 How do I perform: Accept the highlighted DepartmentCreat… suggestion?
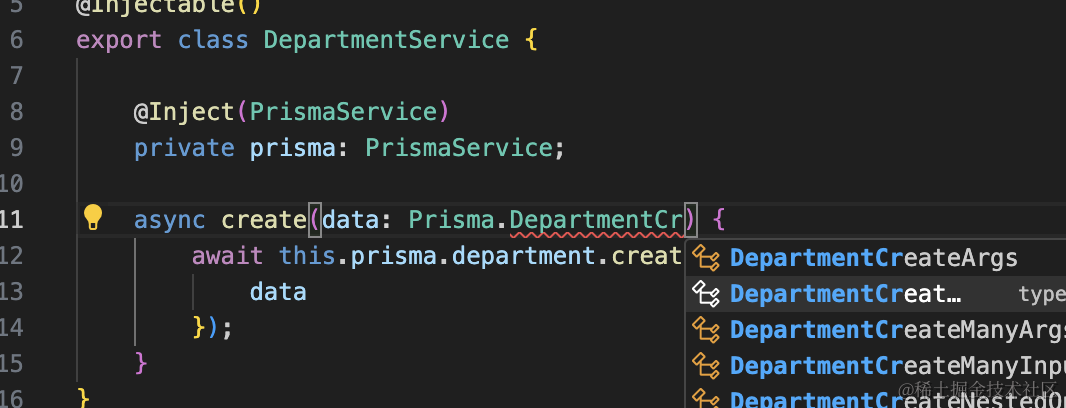click(x=845, y=294)
